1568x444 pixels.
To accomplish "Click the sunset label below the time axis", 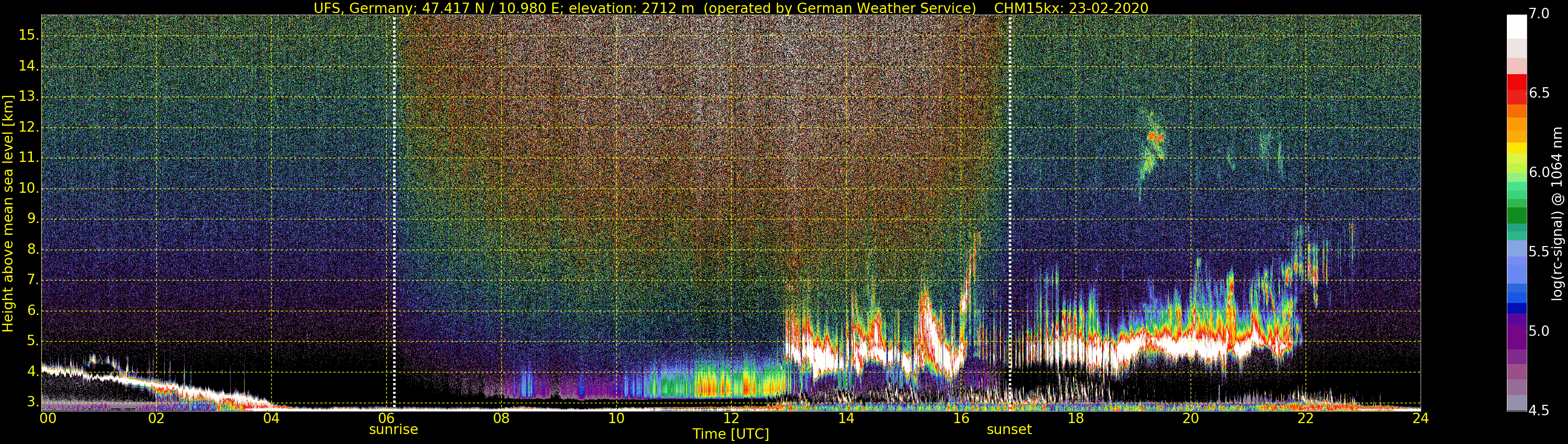I will pyautogui.click(x=1009, y=430).
